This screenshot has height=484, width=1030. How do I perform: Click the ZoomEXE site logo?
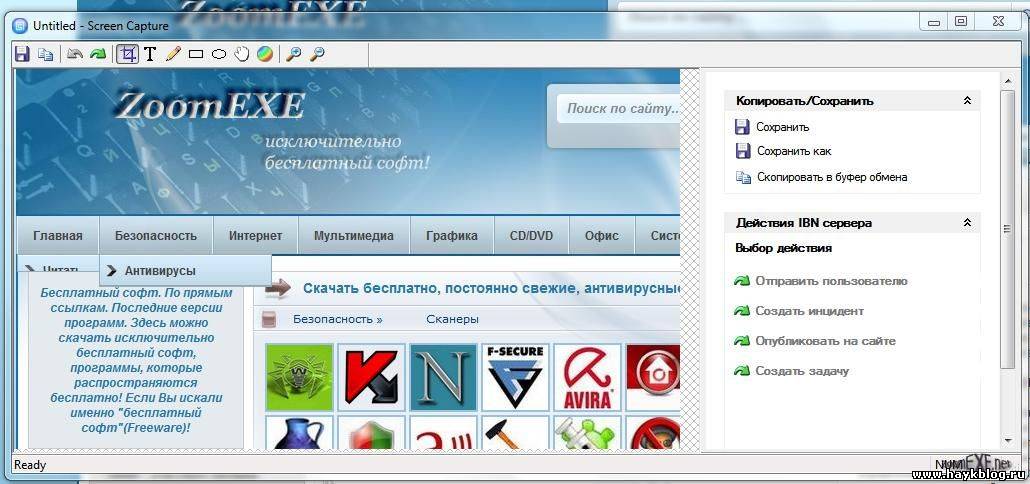click(x=209, y=106)
